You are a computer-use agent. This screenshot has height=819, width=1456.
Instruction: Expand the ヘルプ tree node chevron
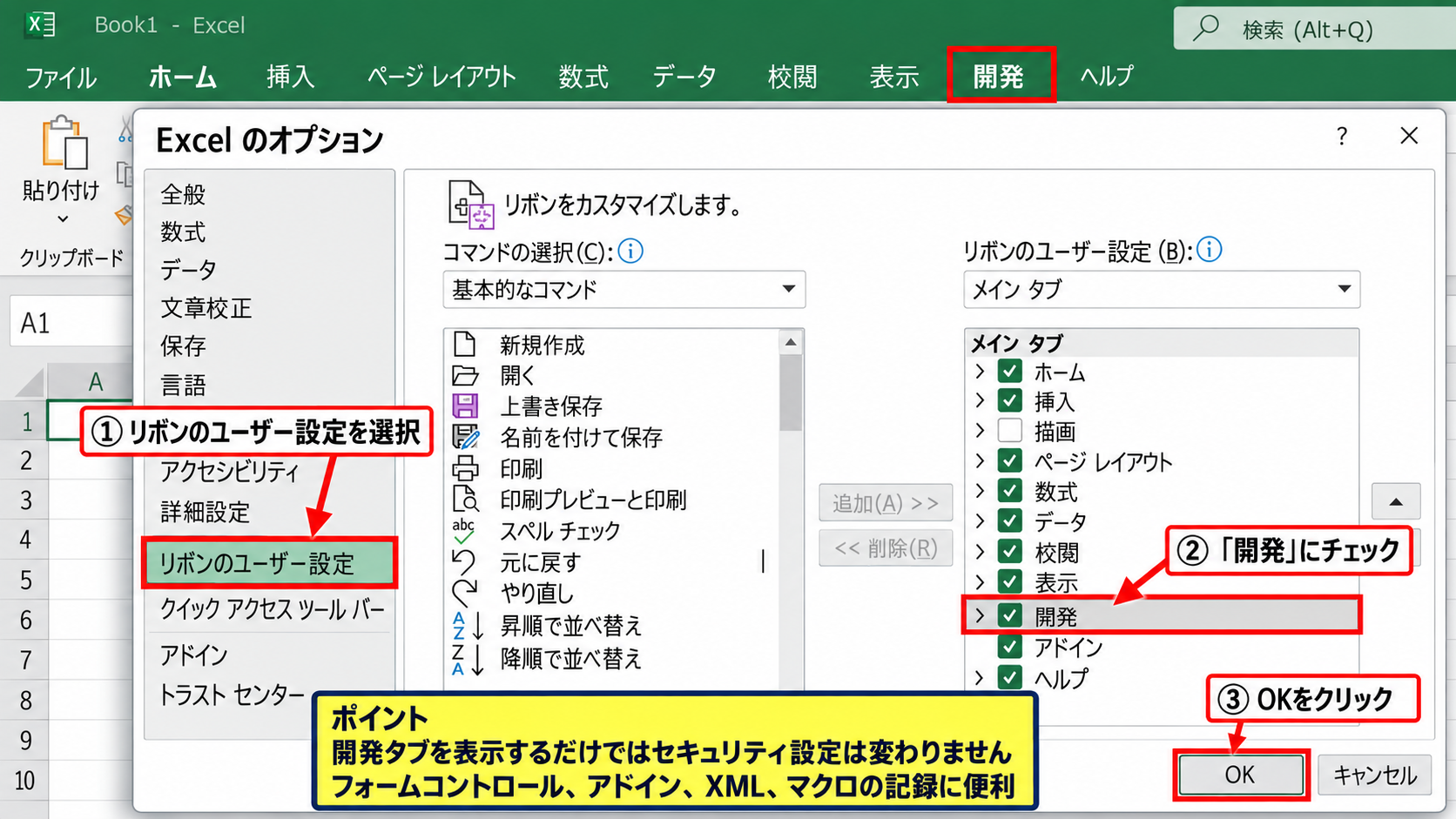981,677
